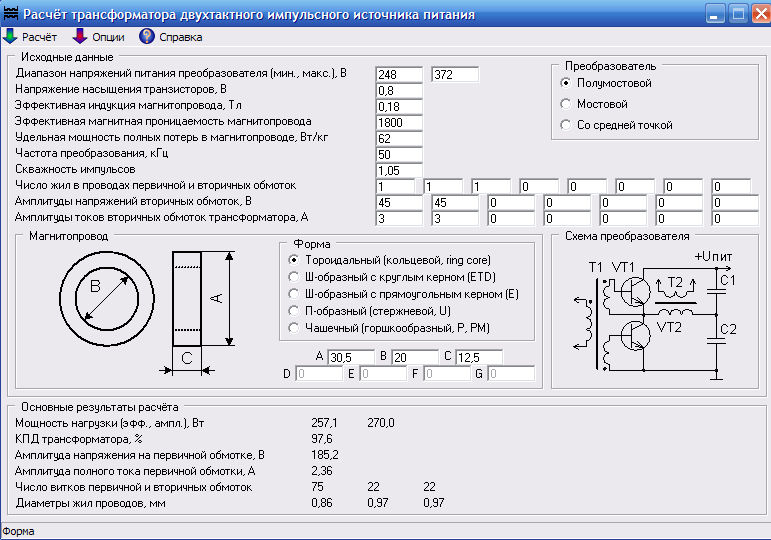Click primary current amplitude value 2,36
Screen dimensions: 771x540
pyautogui.click(x=322, y=471)
